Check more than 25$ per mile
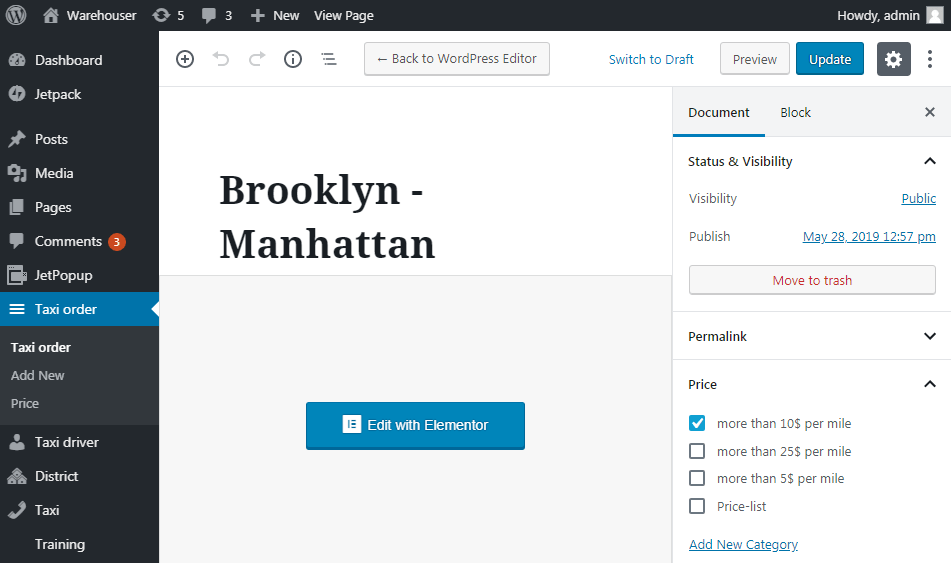This screenshot has height=563, width=951. pyautogui.click(x=697, y=451)
